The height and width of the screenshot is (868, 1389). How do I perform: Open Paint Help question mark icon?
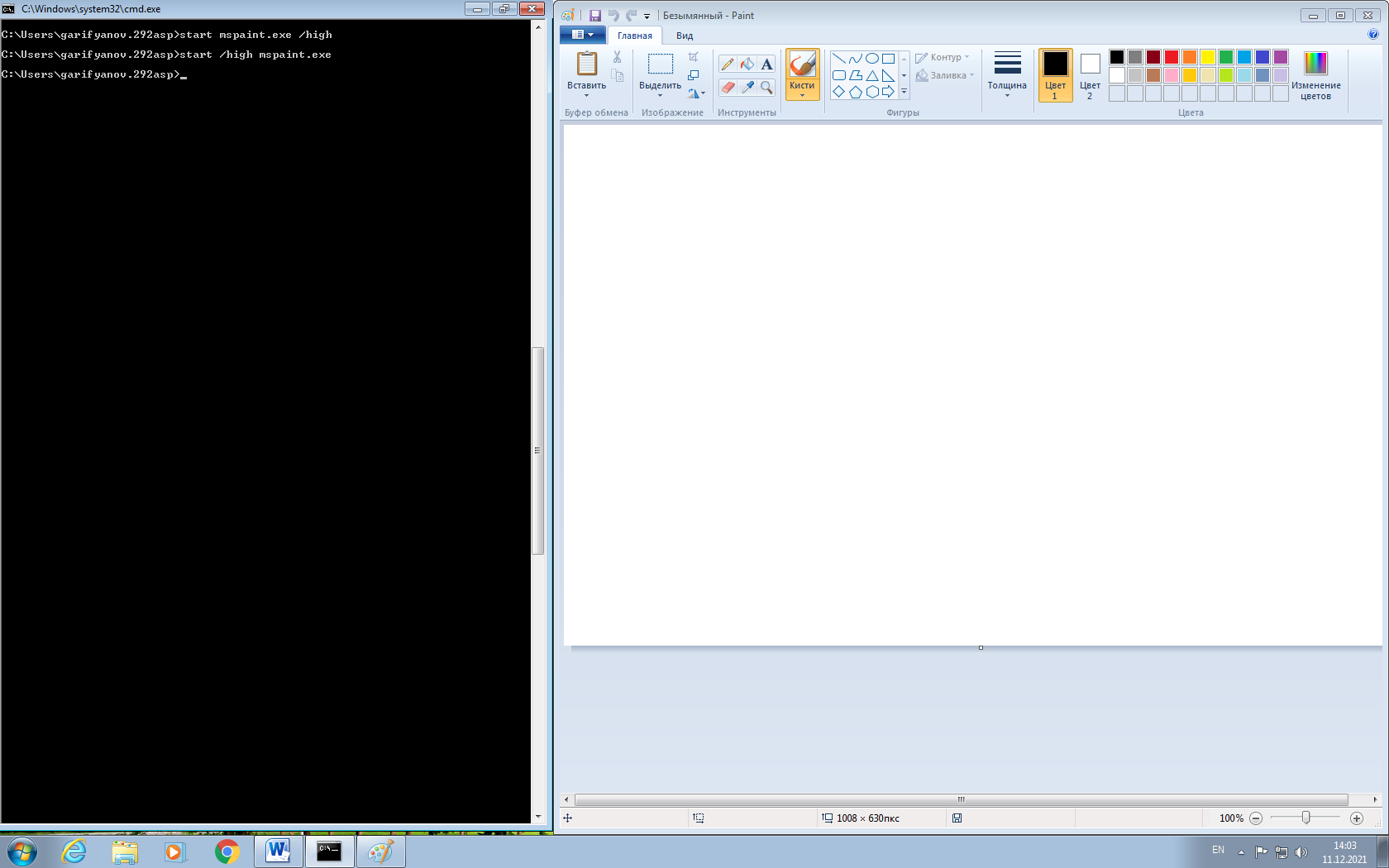coord(1373,35)
